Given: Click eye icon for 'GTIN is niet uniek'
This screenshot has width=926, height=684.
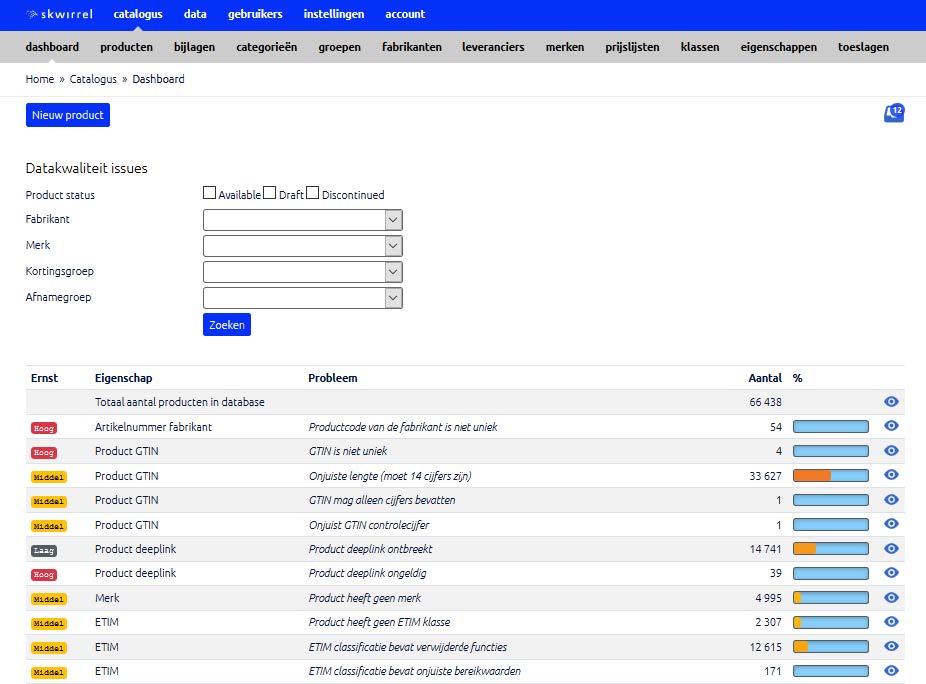Looking at the screenshot, I should point(891,451).
